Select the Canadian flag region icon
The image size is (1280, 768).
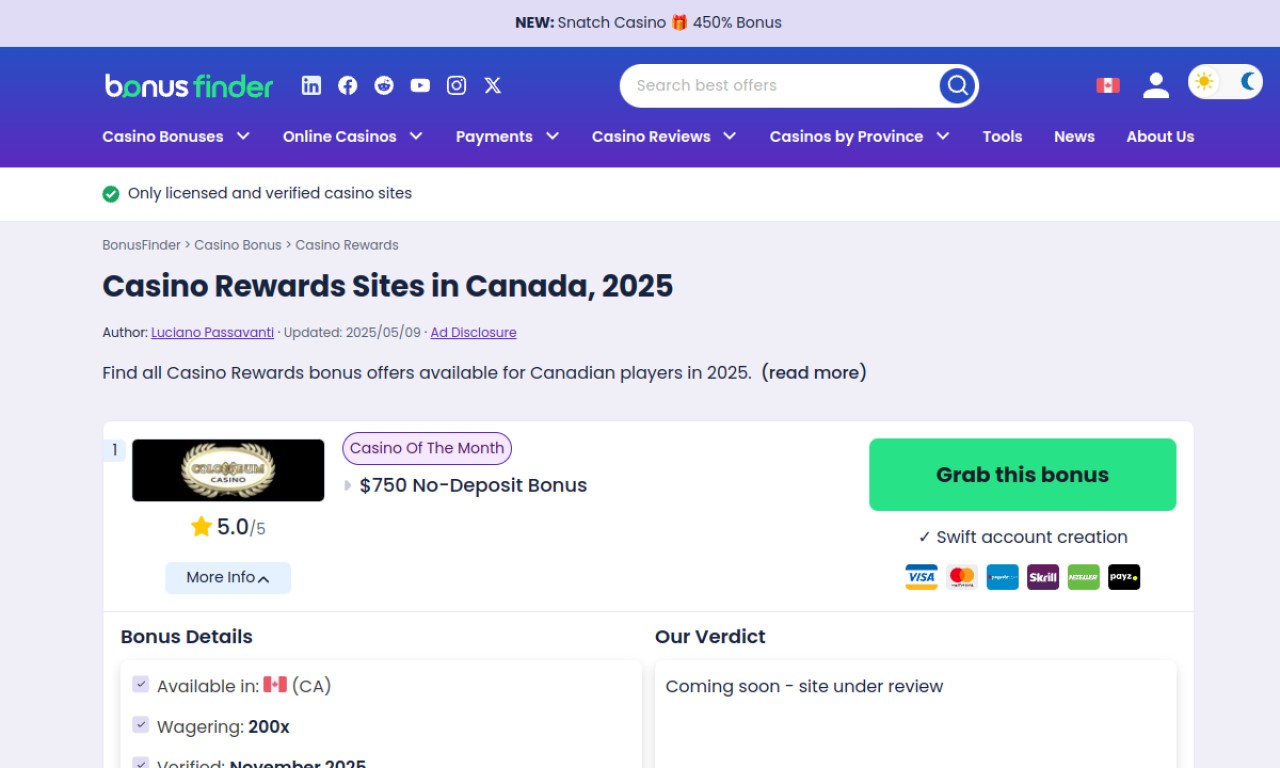1108,86
